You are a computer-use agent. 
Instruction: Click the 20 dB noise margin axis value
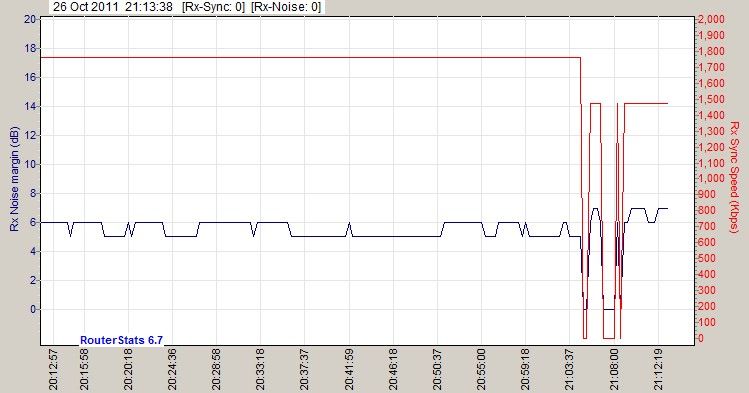point(30,19)
